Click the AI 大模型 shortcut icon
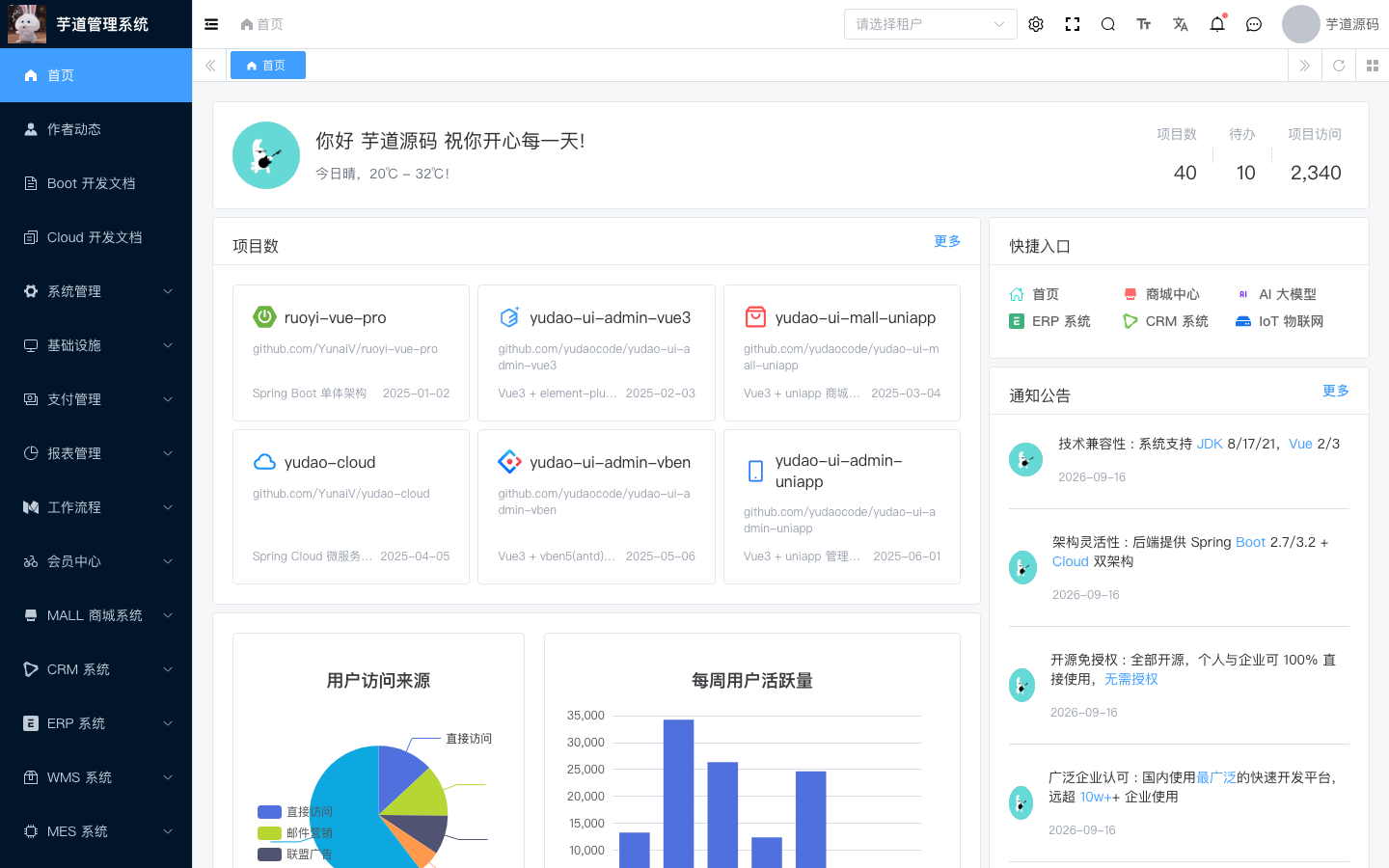 [x=1243, y=294]
